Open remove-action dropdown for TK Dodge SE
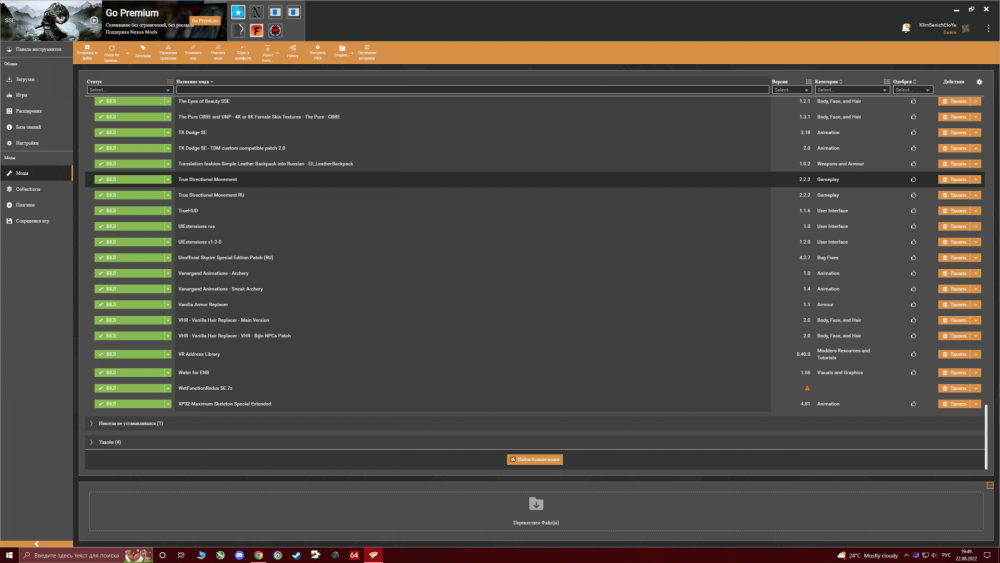 coord(976,132)
